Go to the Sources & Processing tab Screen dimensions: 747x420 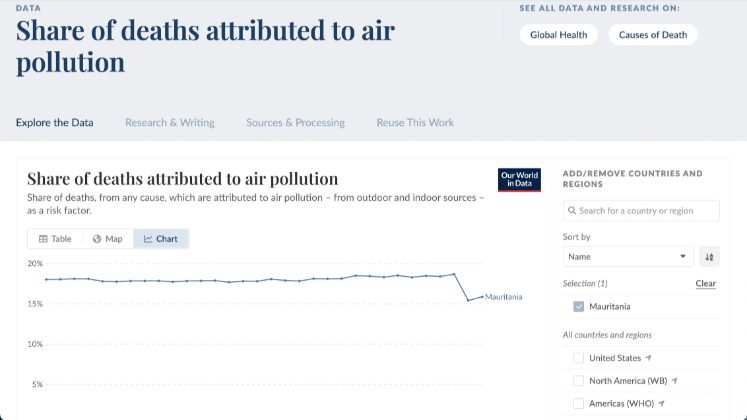coord(295,123)
